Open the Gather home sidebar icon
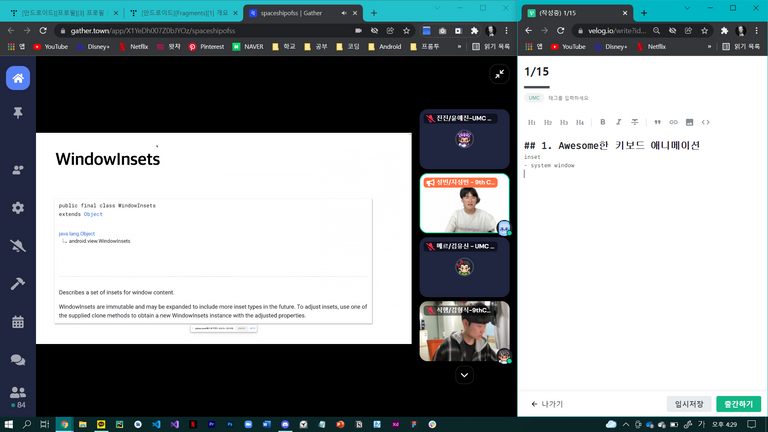This screenshot has width=768, height=432. pos(18,78)
